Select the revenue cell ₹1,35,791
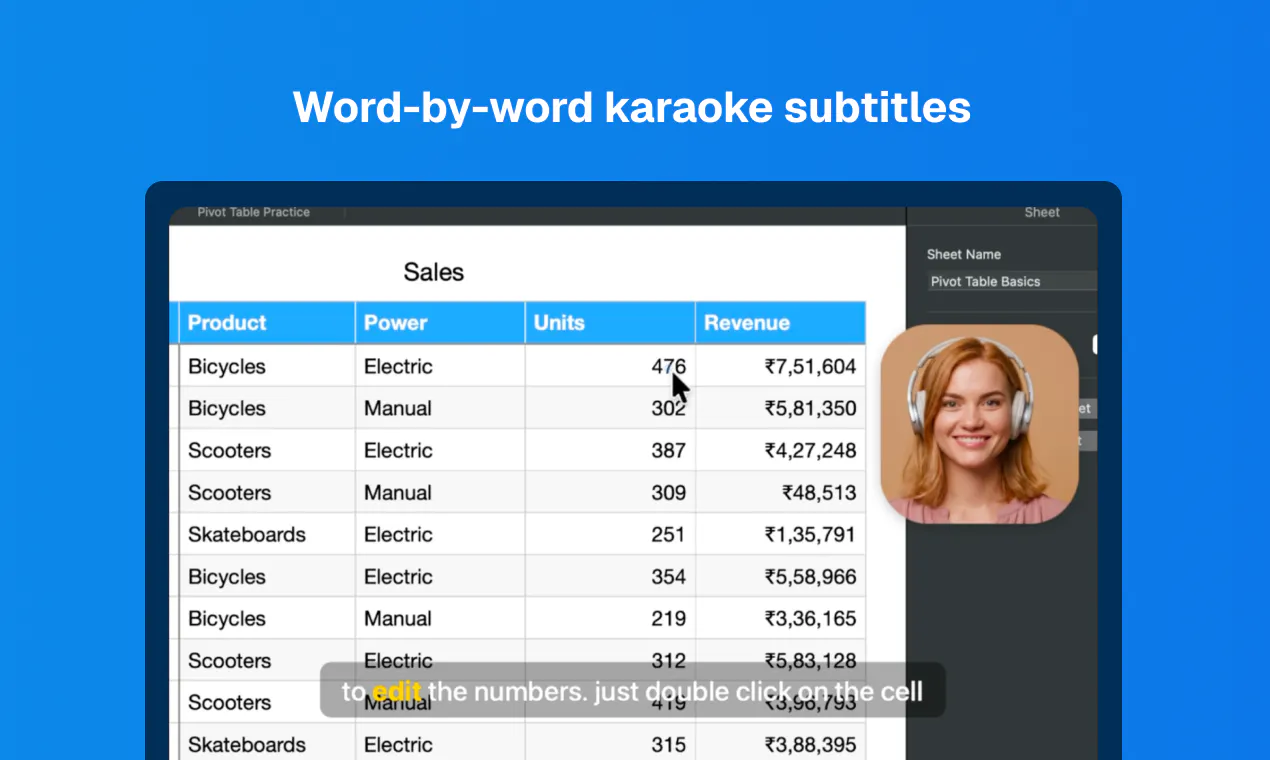The image size is (1270, 760). coord(780,534)
